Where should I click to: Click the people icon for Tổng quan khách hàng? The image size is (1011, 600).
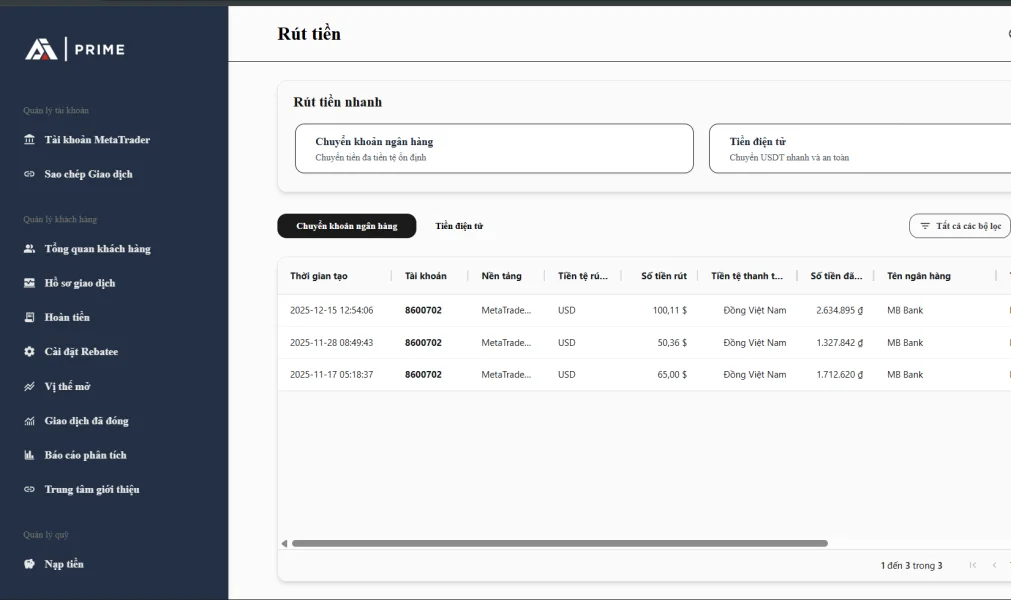[x=29, y=249]
